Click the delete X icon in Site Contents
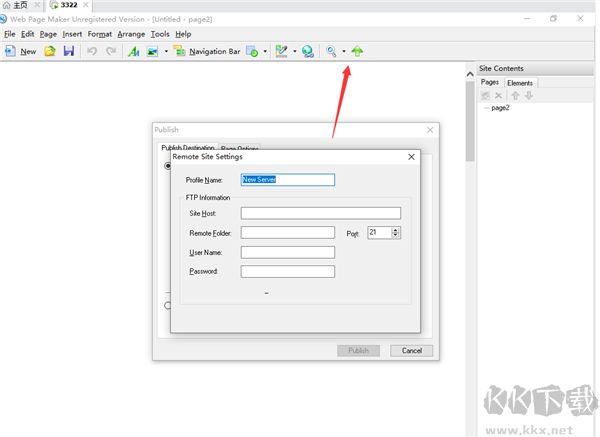The image size is (600, 437). (x=498, y=95)
